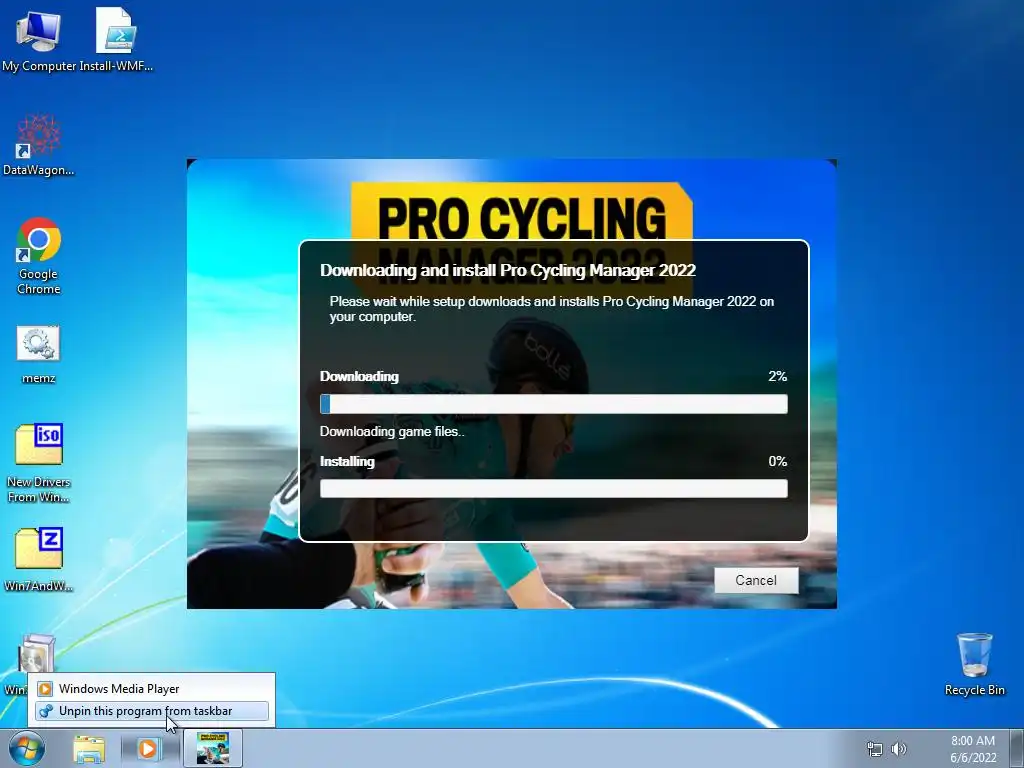The image size is (1024, 768).
Task: Open the volume speaker tray icon
Action: [899, 749]
